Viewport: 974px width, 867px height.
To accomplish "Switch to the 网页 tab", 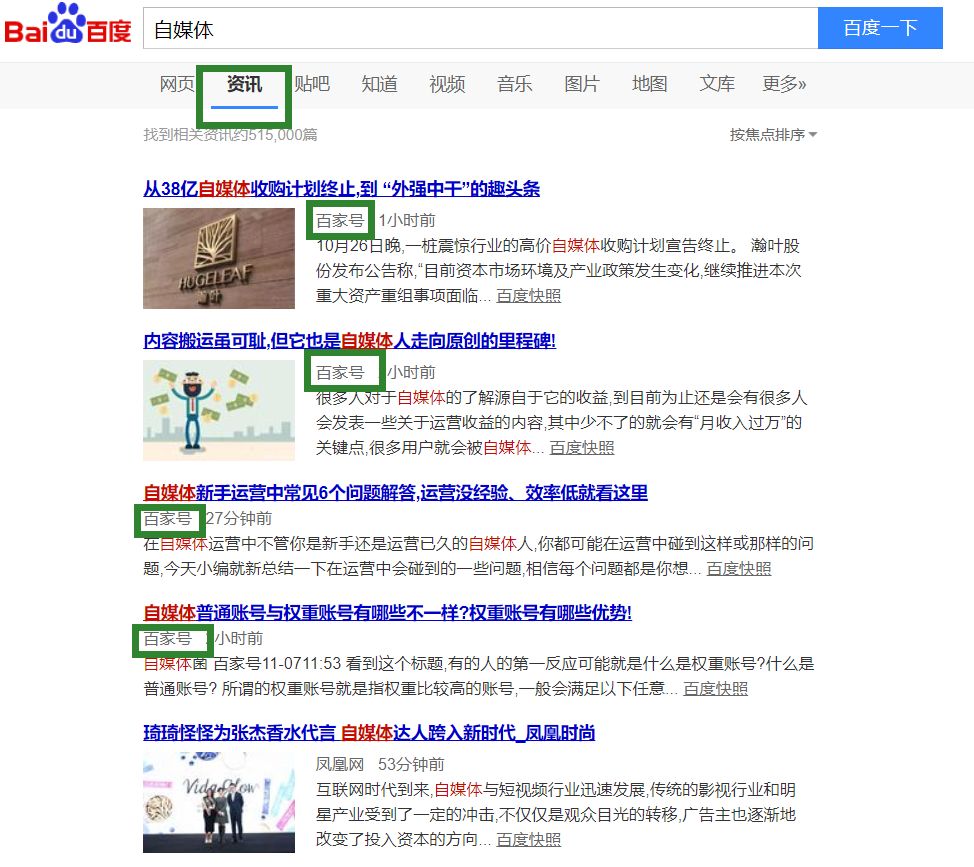I will [177, 84].
